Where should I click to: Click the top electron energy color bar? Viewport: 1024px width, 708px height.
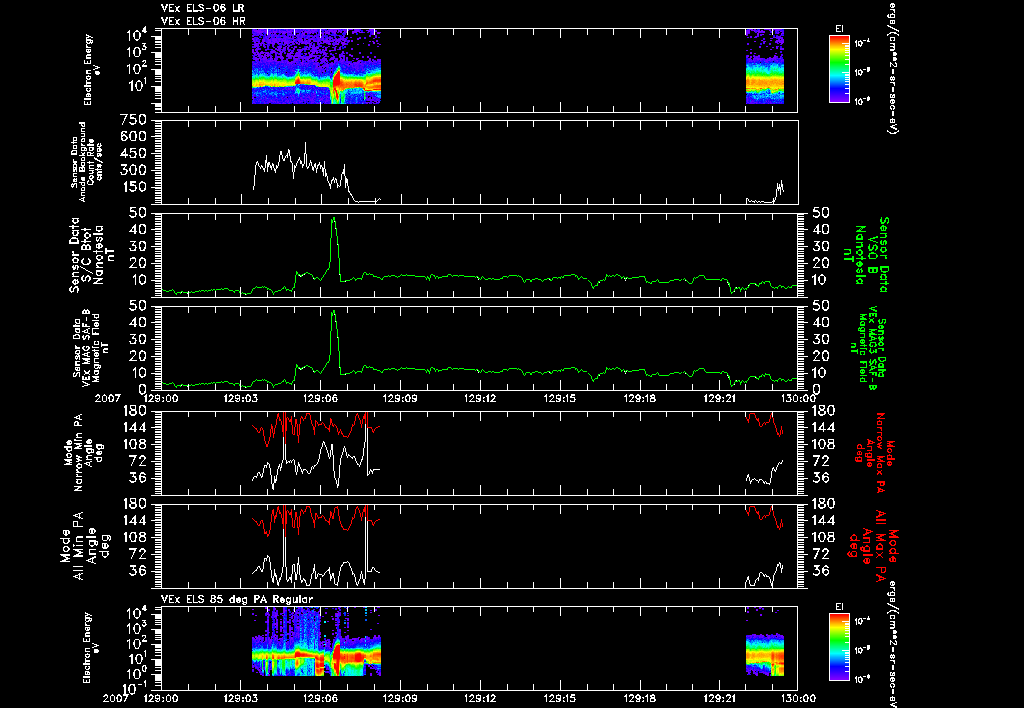[839, 69]
